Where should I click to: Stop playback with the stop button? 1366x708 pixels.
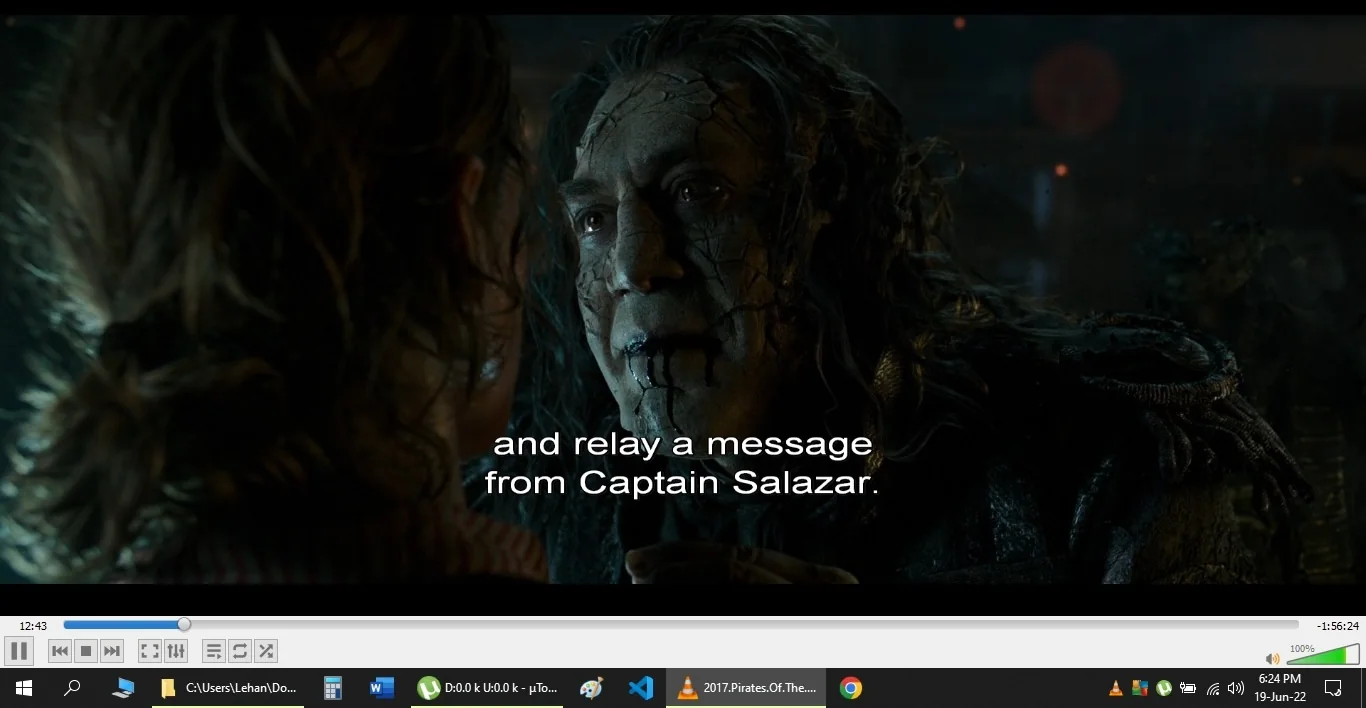86,651
